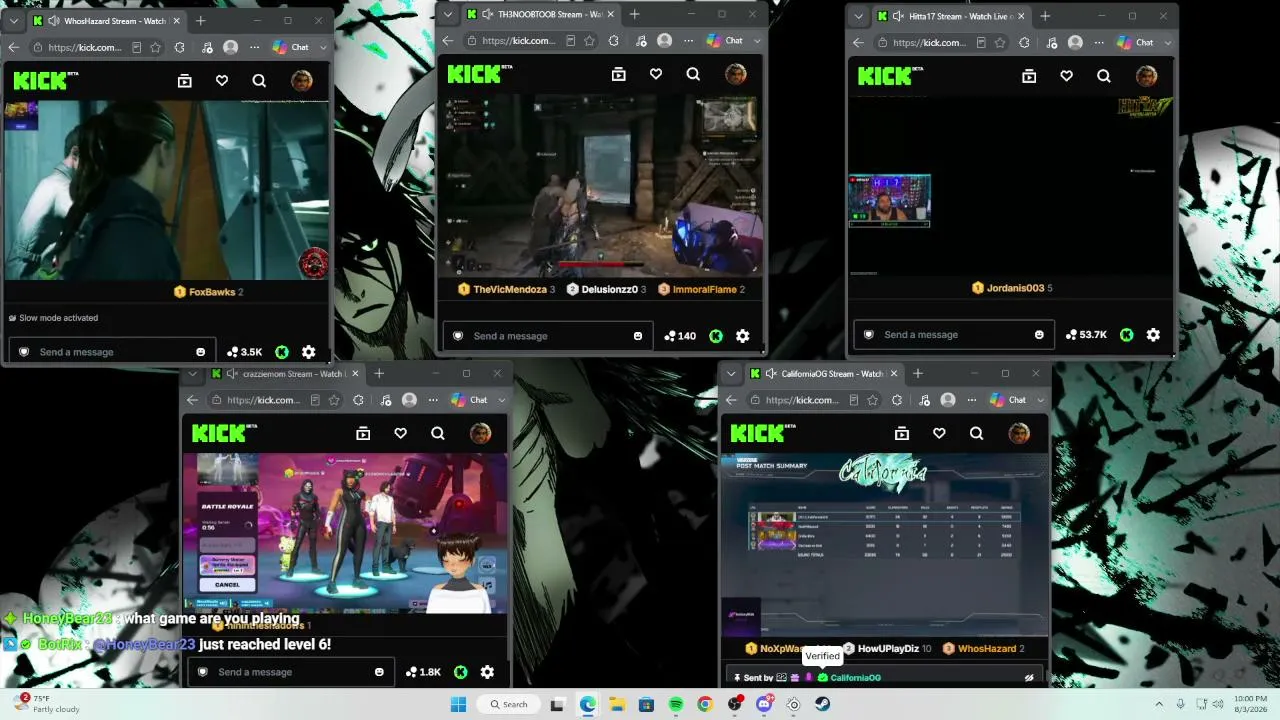Open profile avatar in WhosHazard Kick header
The height and width of the screenshot is (720, 1280).
[301, 81]
